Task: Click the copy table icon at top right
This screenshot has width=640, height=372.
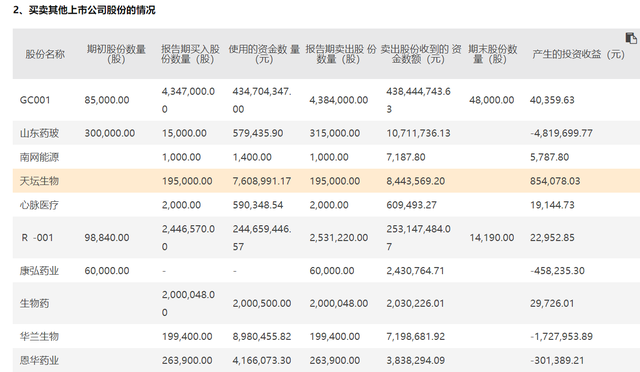Action: click(x=631, y=38)
